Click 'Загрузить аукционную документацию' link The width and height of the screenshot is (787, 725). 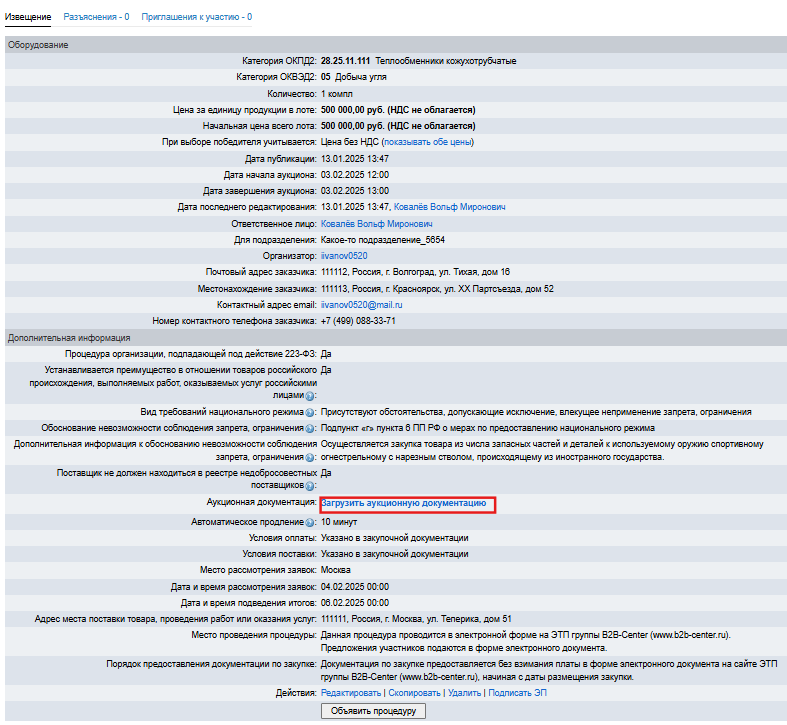click(x=404, y=504)
